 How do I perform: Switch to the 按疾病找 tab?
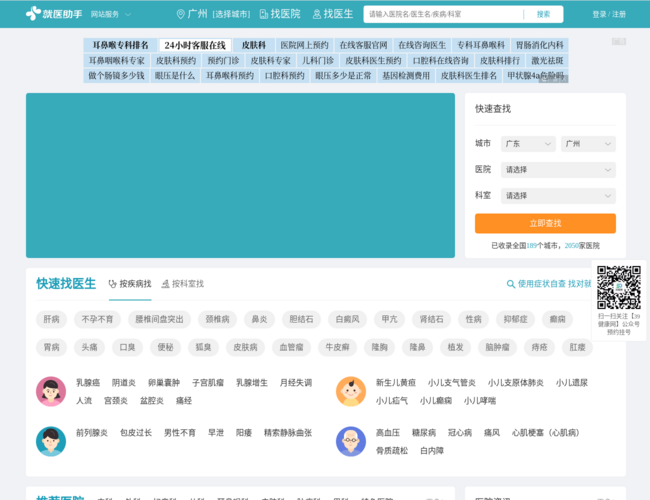pos(130,284)
